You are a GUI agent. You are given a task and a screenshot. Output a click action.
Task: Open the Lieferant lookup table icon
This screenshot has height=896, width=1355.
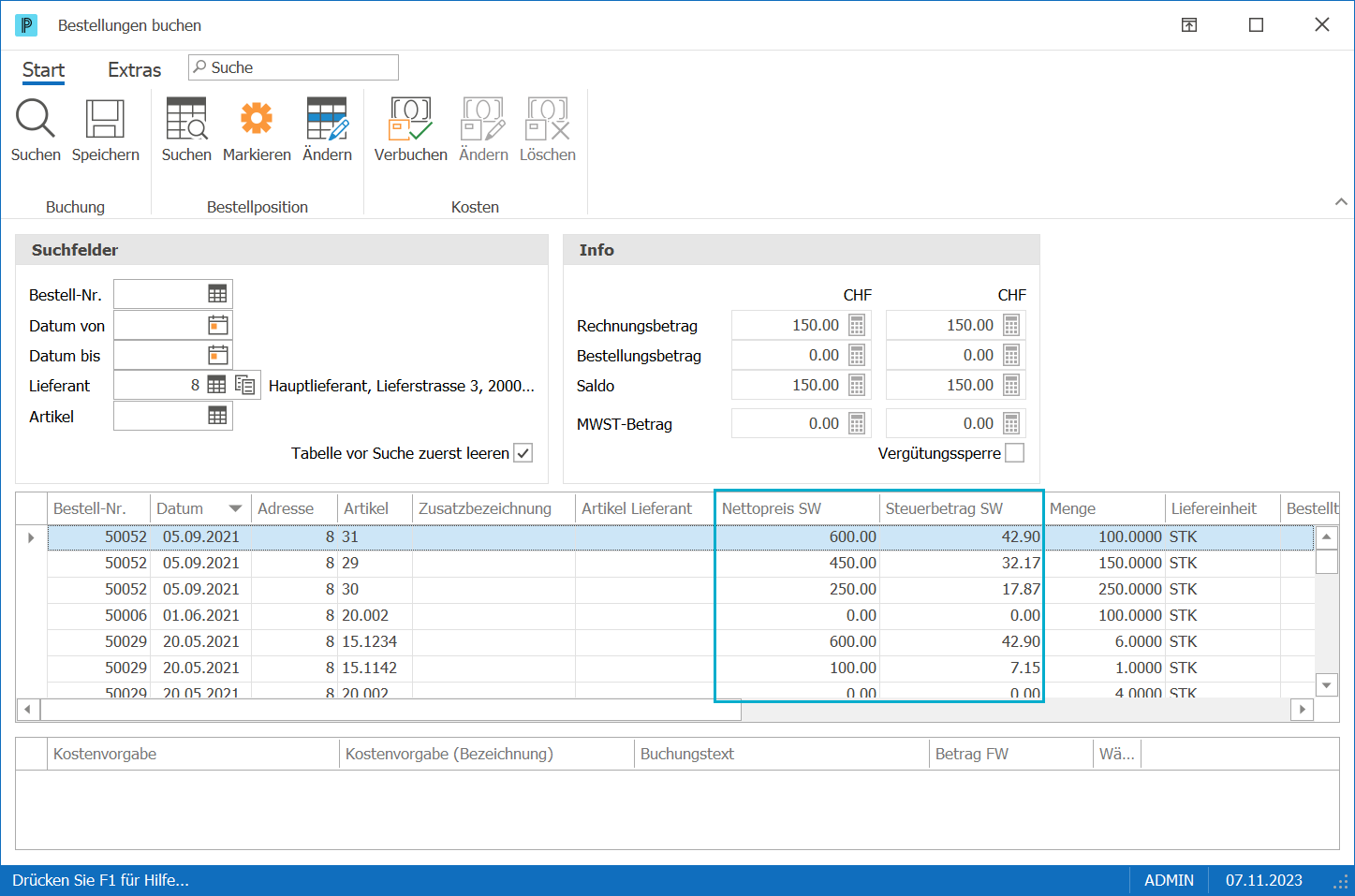tap(216, 385)
